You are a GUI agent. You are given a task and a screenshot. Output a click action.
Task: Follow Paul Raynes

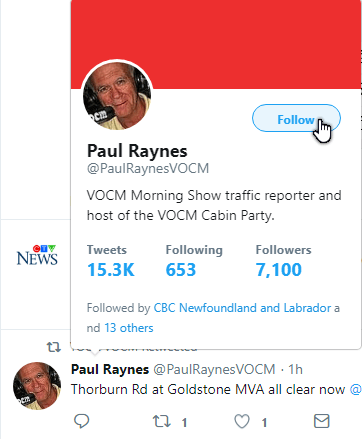pos(296,118)
